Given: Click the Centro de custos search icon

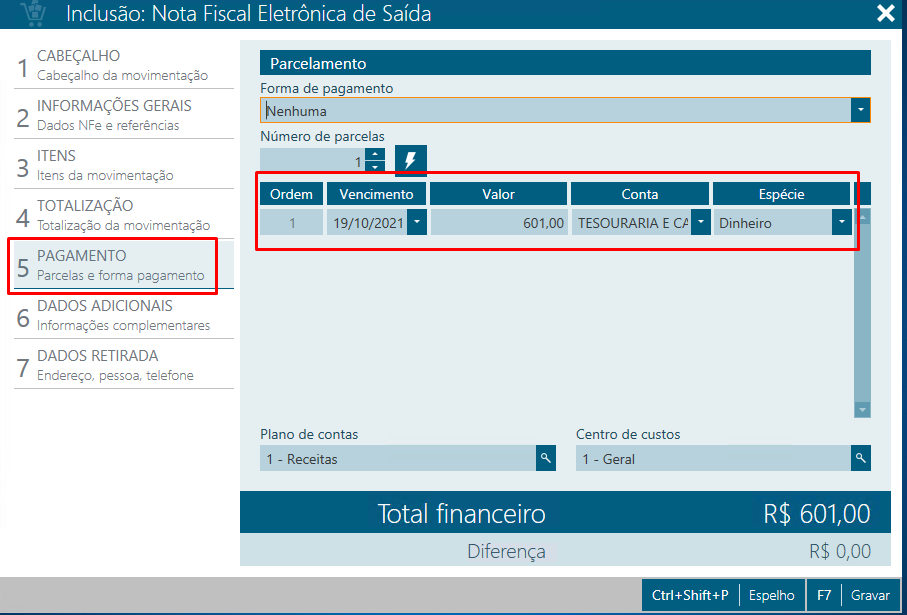Looking at the screenshot, I should [861, 458].
